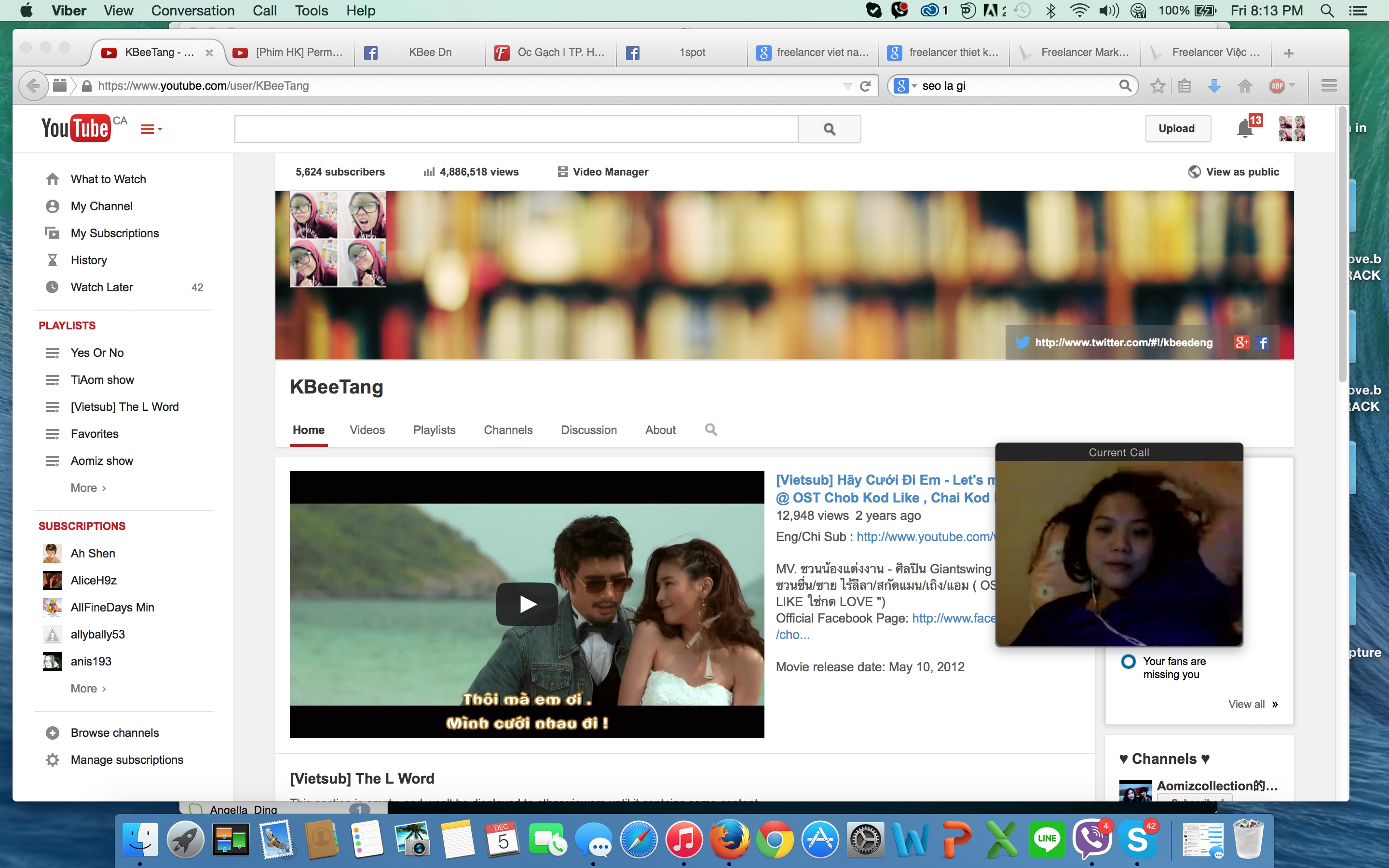Click the Viber icon in the Dock
The width and height of the screenshot is (1389, 868).
tap(1092, 839)
